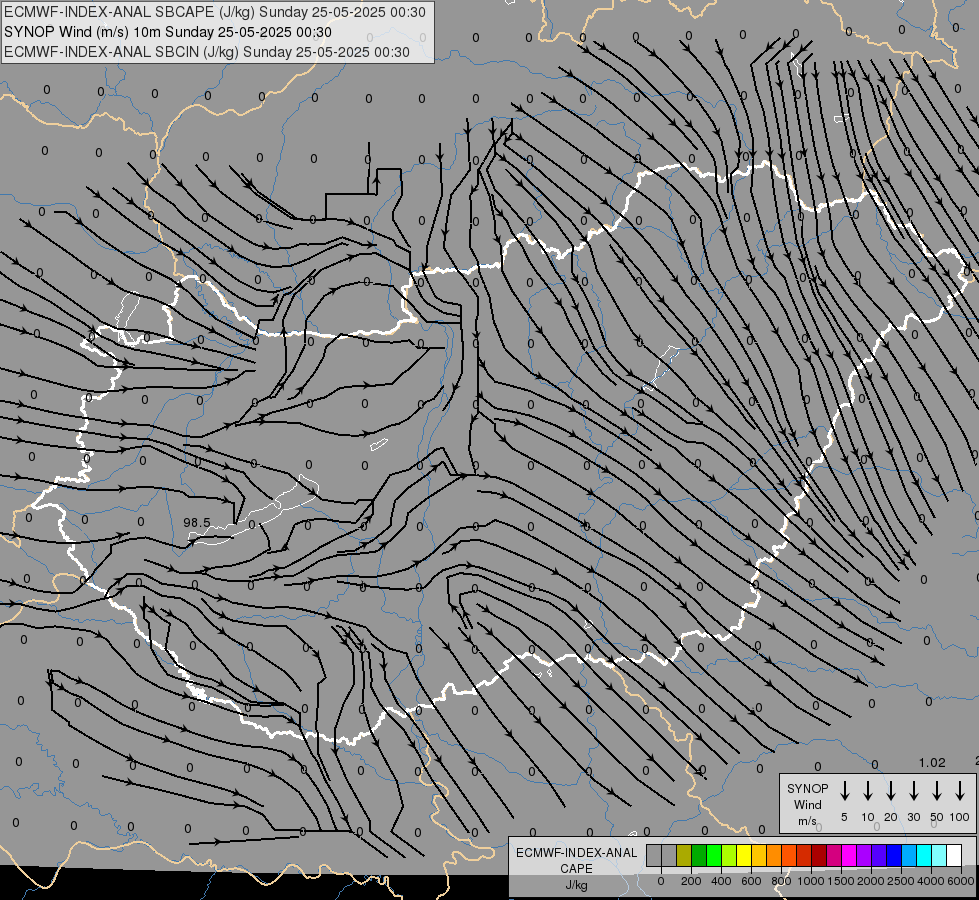Select the red-orange swatch right of 800
The width and height of the screenshot is (979, 900).
point(789,855)
